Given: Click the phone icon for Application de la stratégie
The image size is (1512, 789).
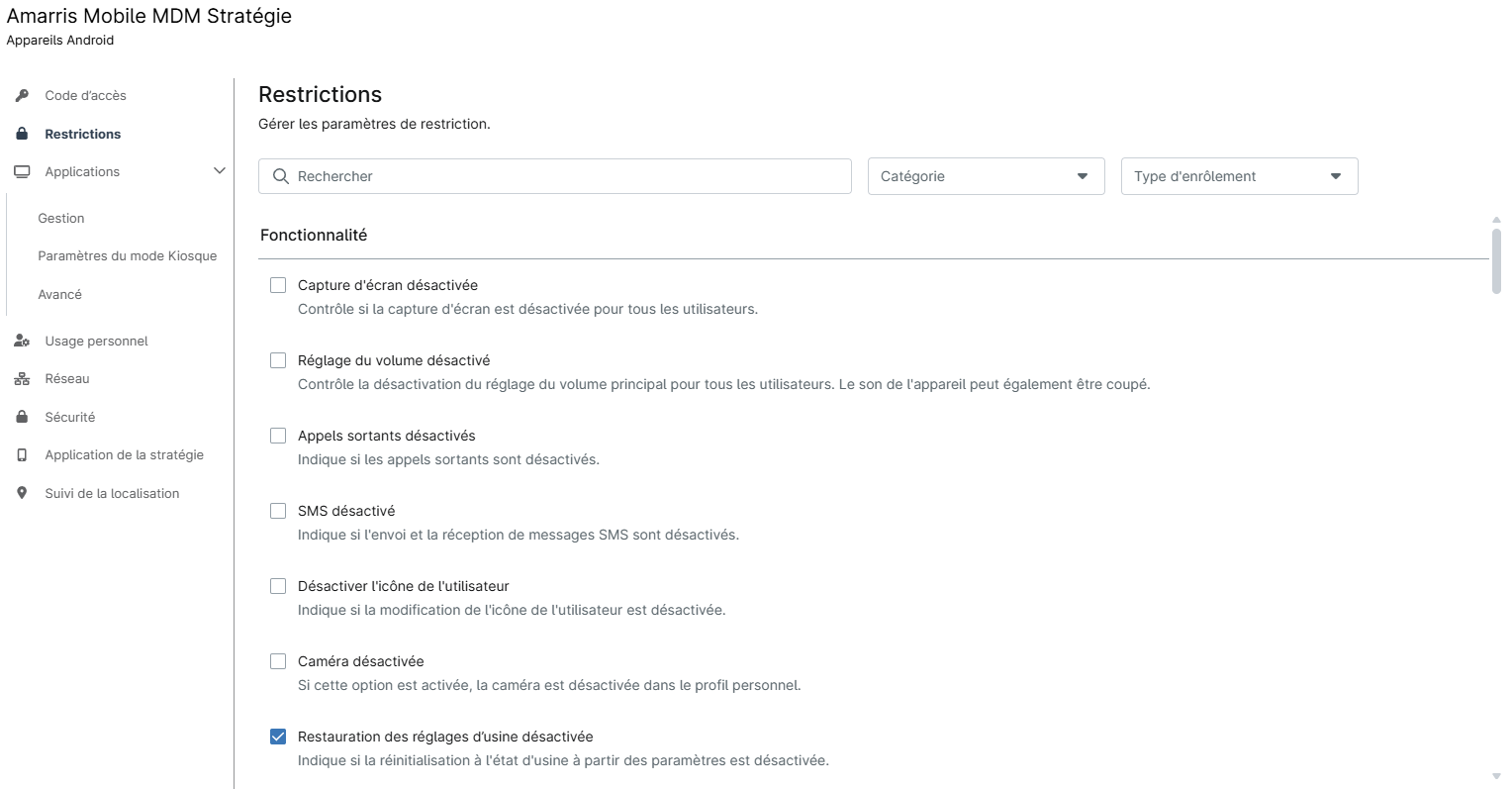Looking at the screenshot, I should [x=22, y=455].
